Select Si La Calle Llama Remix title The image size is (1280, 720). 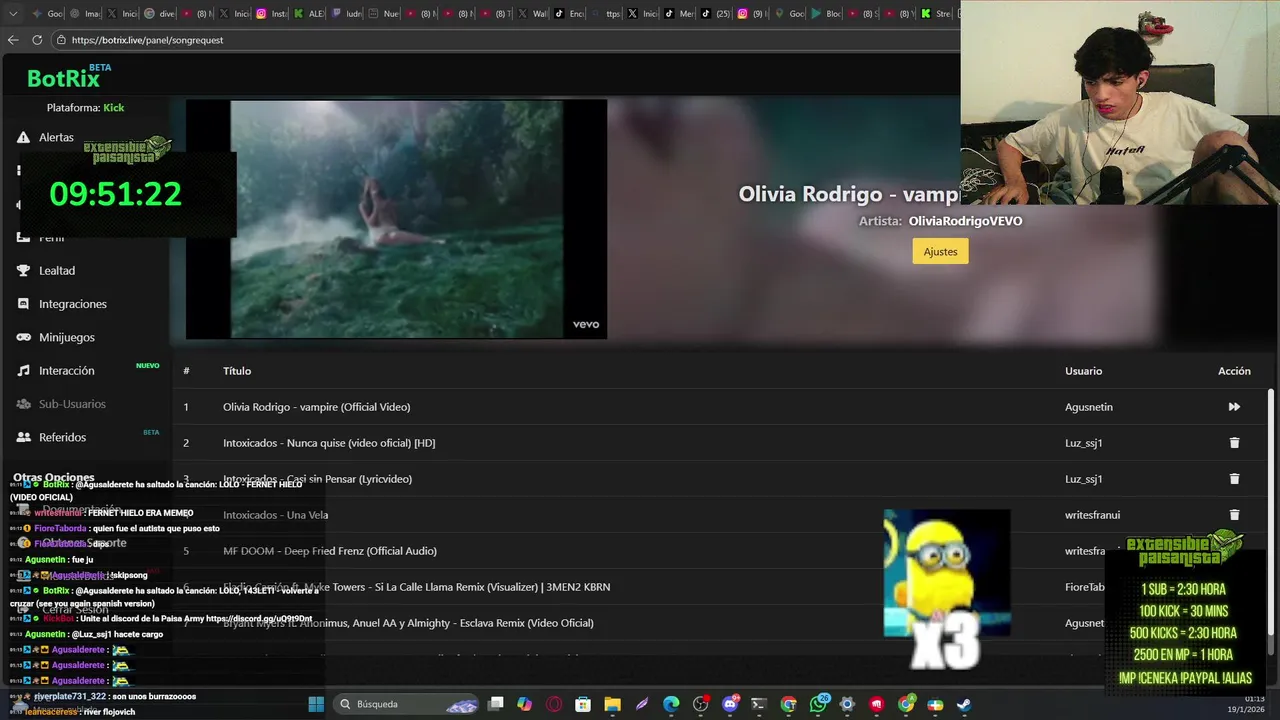tap(416, 587)
